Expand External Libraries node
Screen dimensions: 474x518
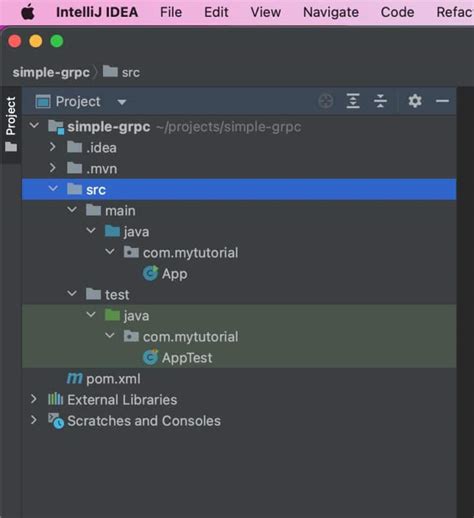pos(34,399)
